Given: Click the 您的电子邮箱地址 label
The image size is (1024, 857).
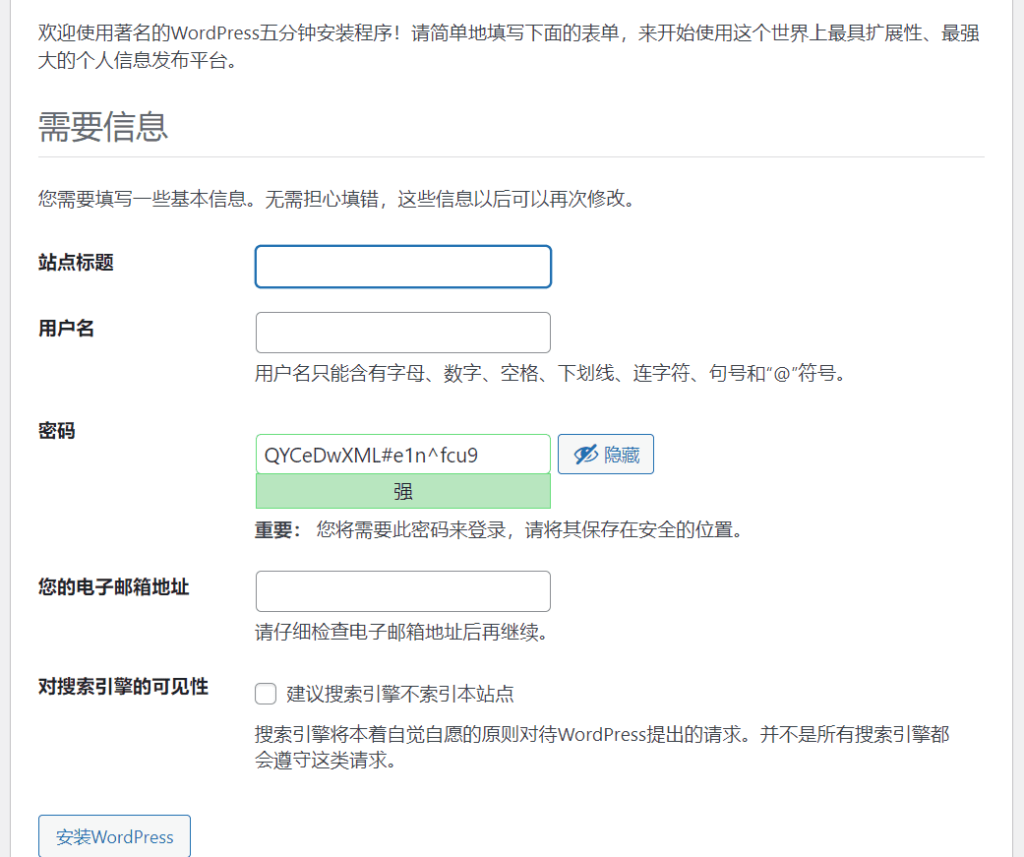Looking at the screenshot, I should coord(114,587).
